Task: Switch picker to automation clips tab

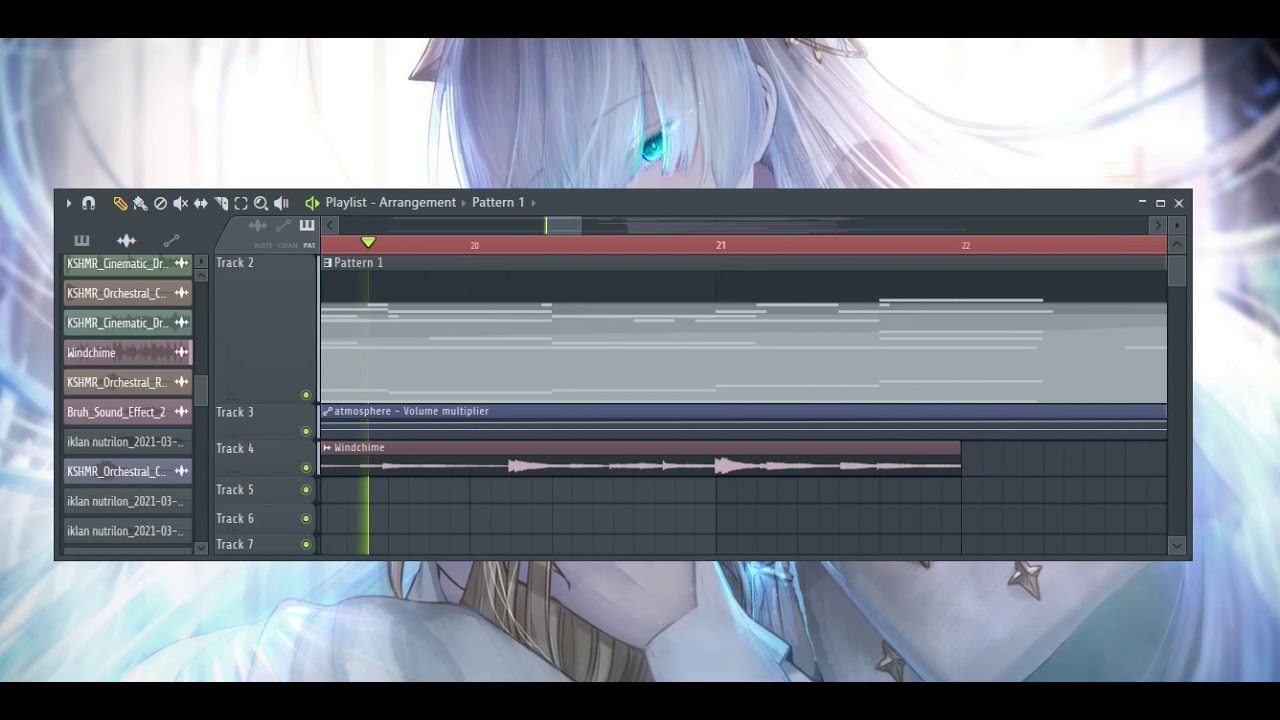Action: tap(171, 241)
